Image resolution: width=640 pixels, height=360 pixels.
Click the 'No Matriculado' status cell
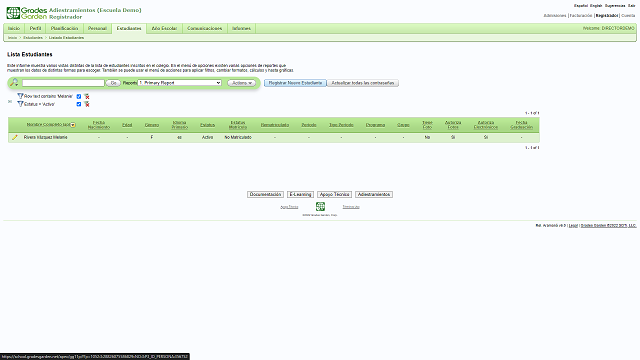tap(238, 138)
